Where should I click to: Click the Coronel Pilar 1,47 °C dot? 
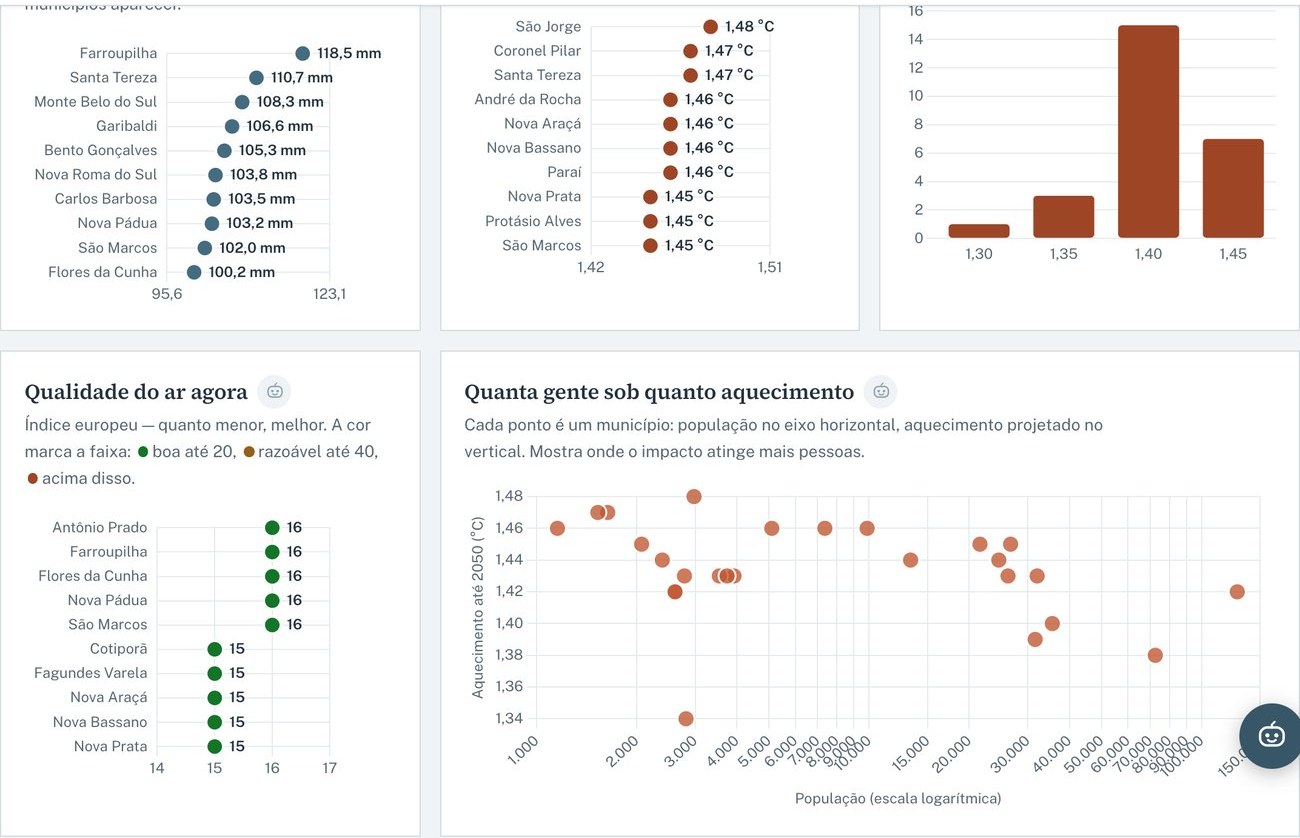click(690, 51)
